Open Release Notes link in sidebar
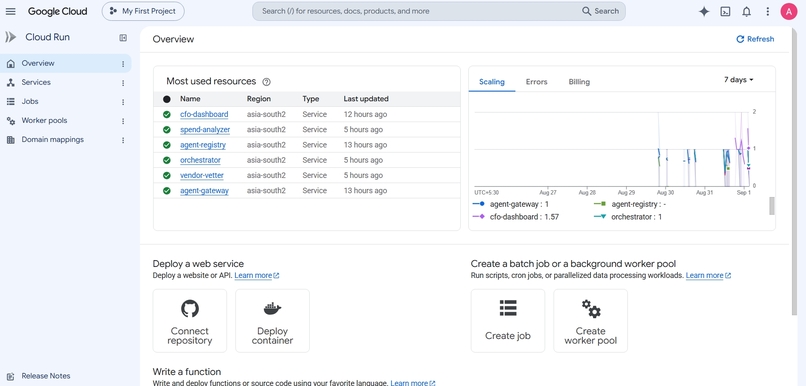Image resolution: width=806 pixels, height=386 pixels. [x=46, y=376]
